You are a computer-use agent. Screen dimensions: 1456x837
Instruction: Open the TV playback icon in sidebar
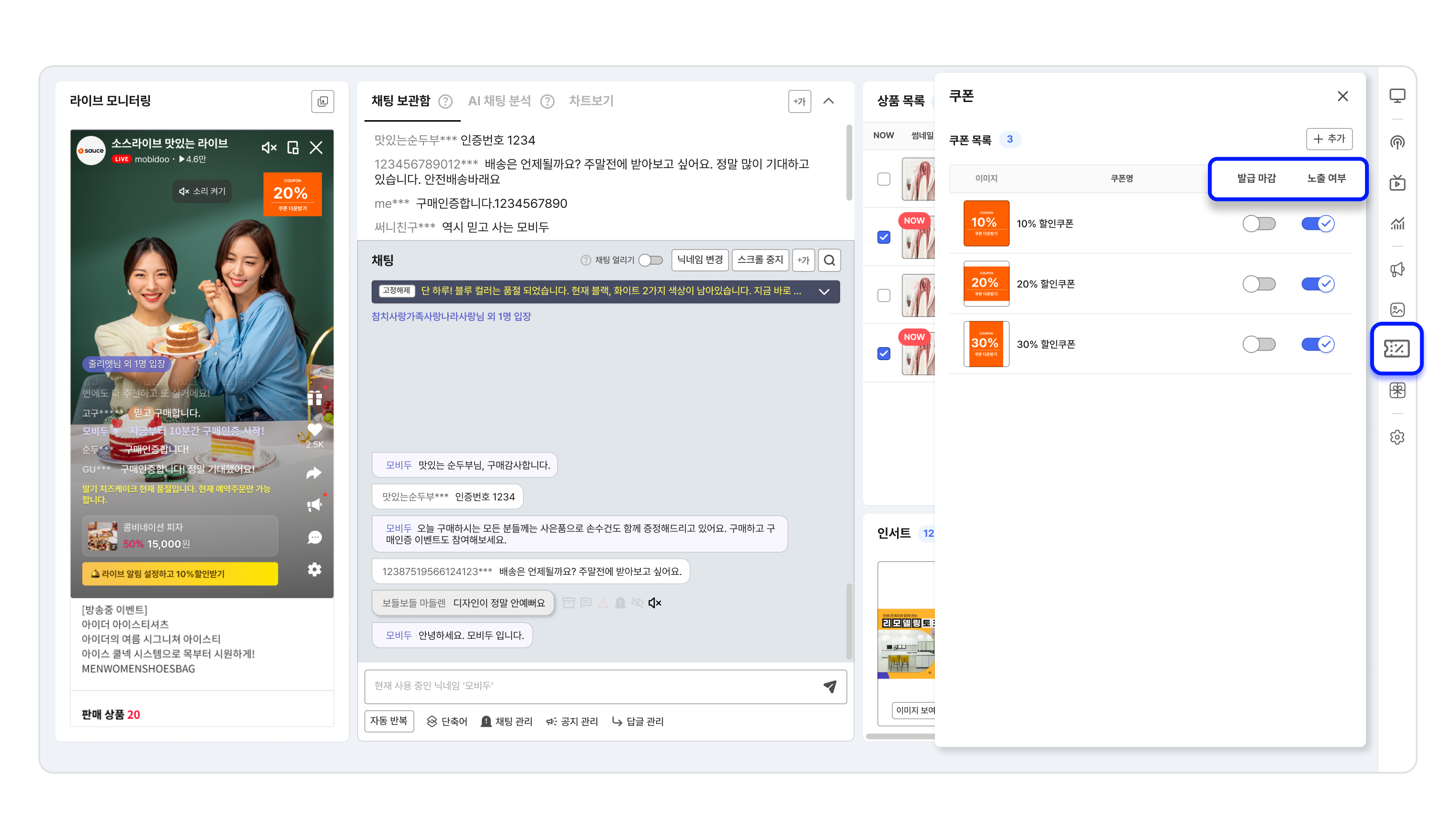pyautogui.click(x=1397, y=183)
